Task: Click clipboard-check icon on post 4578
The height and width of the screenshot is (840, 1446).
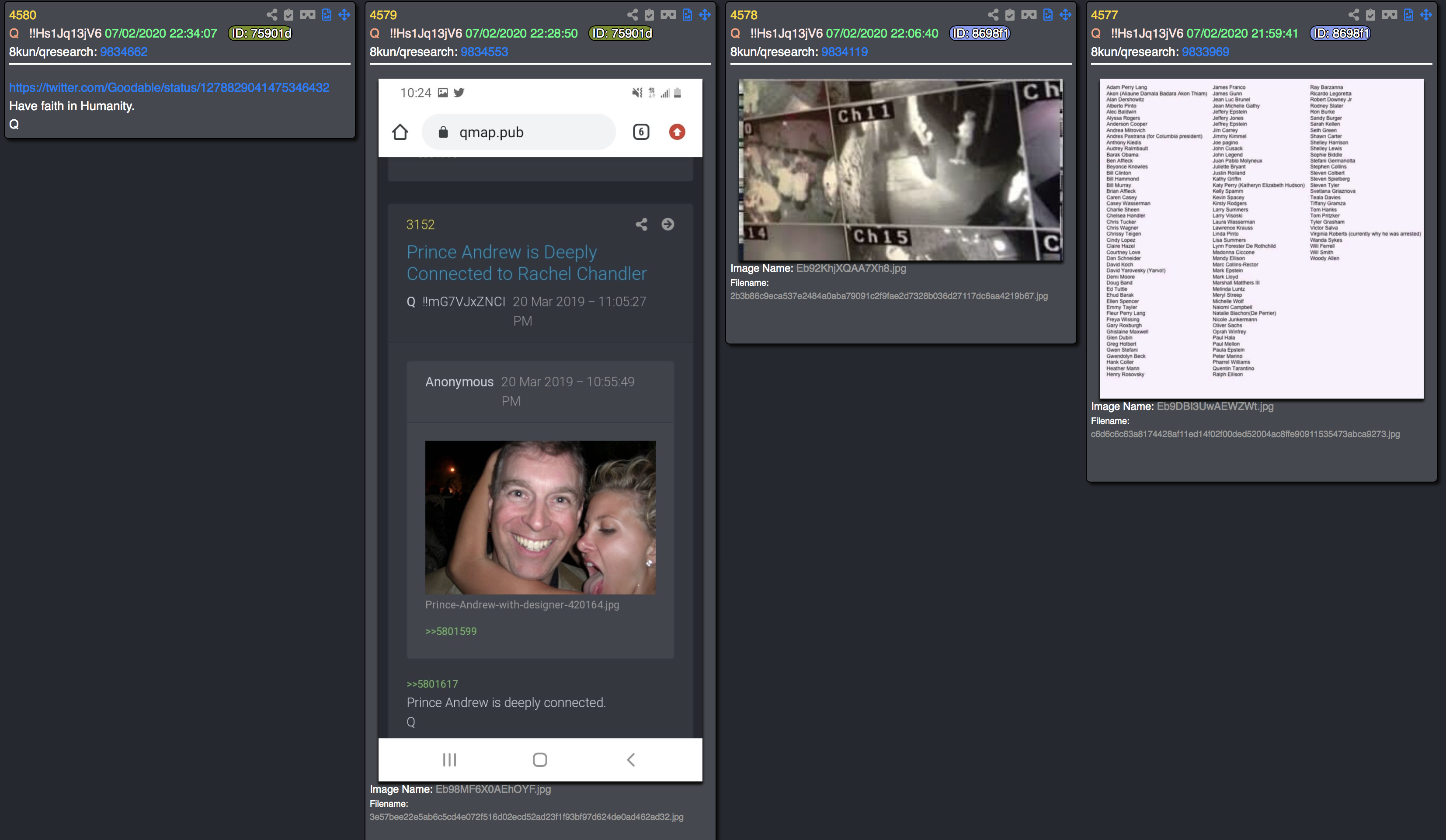Action: click(x=1010, y=15)
